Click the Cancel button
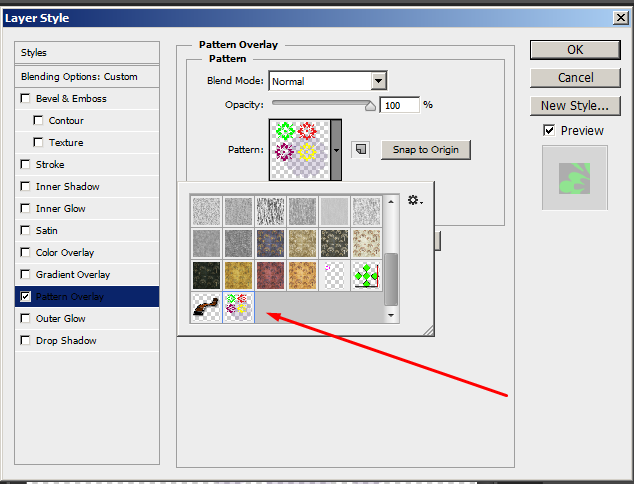 [575, 78]
